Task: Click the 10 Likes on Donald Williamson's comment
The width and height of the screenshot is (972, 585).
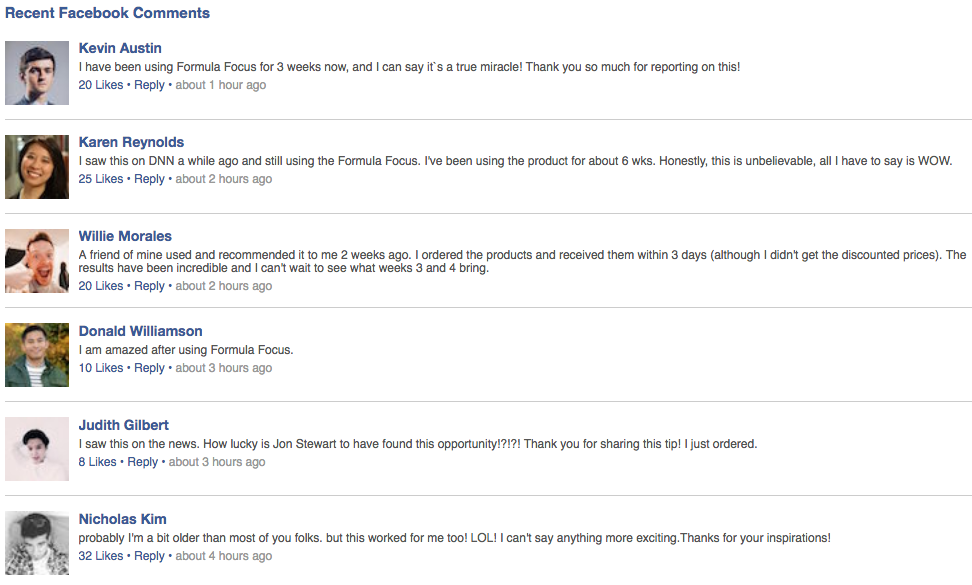Action: pos(100,367)
